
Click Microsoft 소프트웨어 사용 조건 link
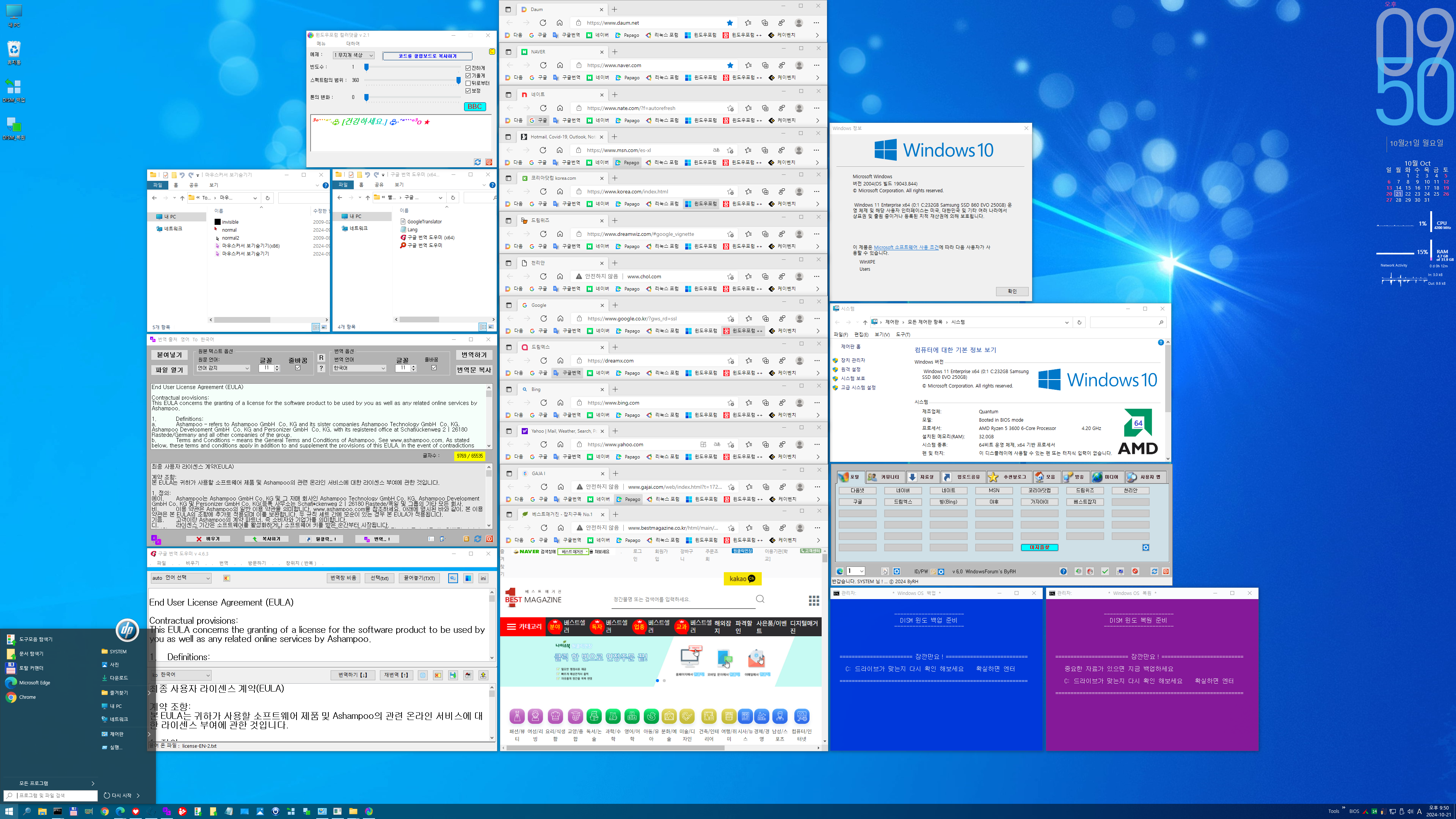[906, 248]
